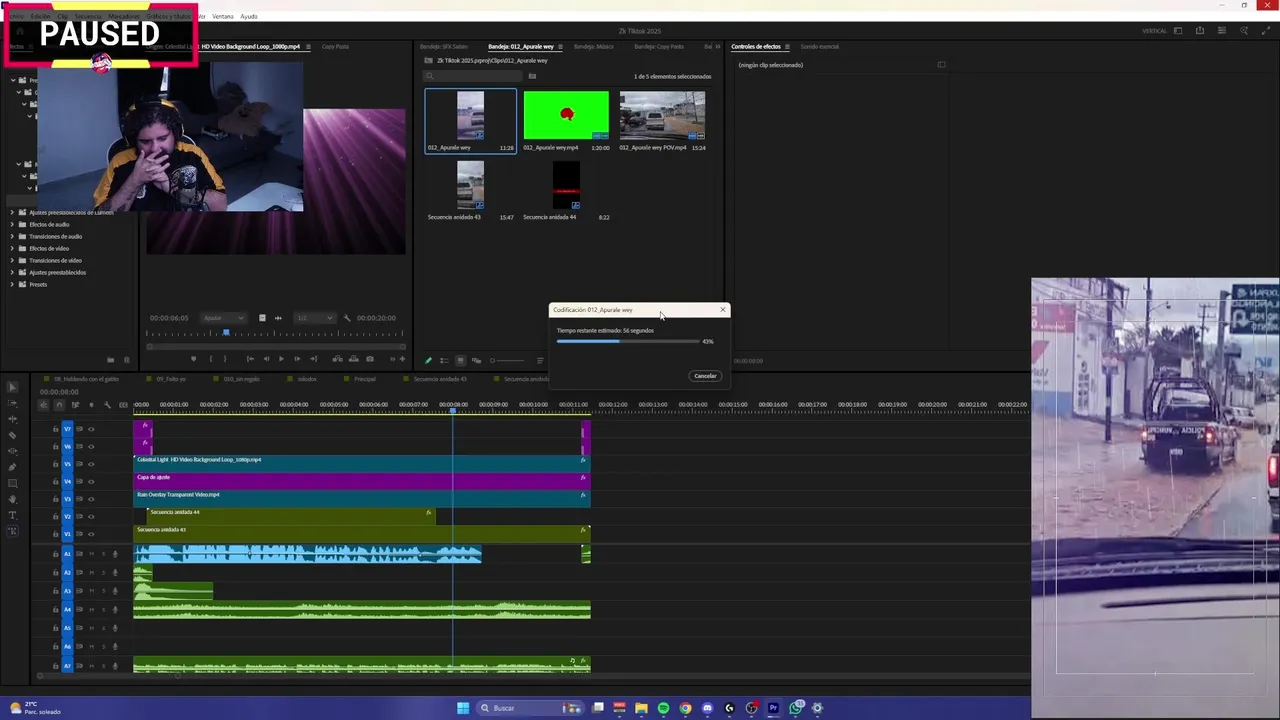Toggle visibility eye for track V5
The width and height of the screenshot is (1280, 720).
[91, 464]
